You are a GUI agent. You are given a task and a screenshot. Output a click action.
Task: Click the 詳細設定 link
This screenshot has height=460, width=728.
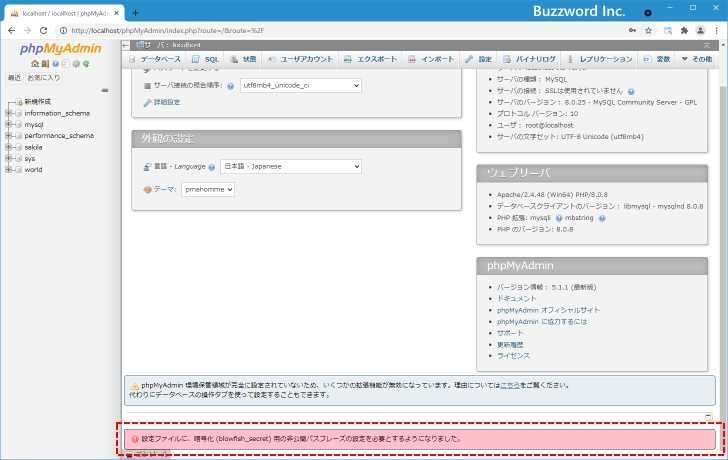[167, 102]
